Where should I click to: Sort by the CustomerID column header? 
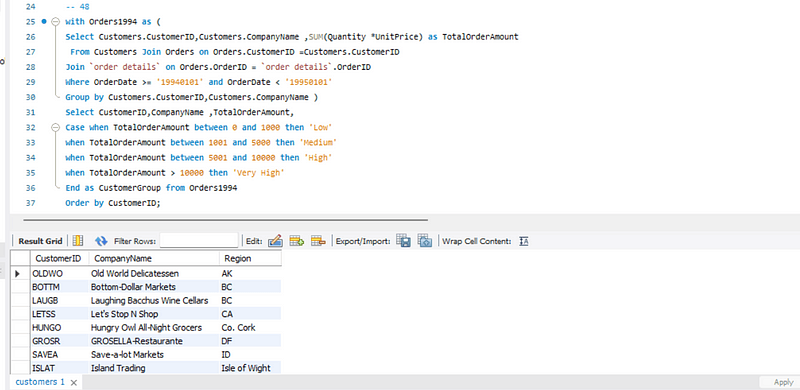[x=60, y=258]
